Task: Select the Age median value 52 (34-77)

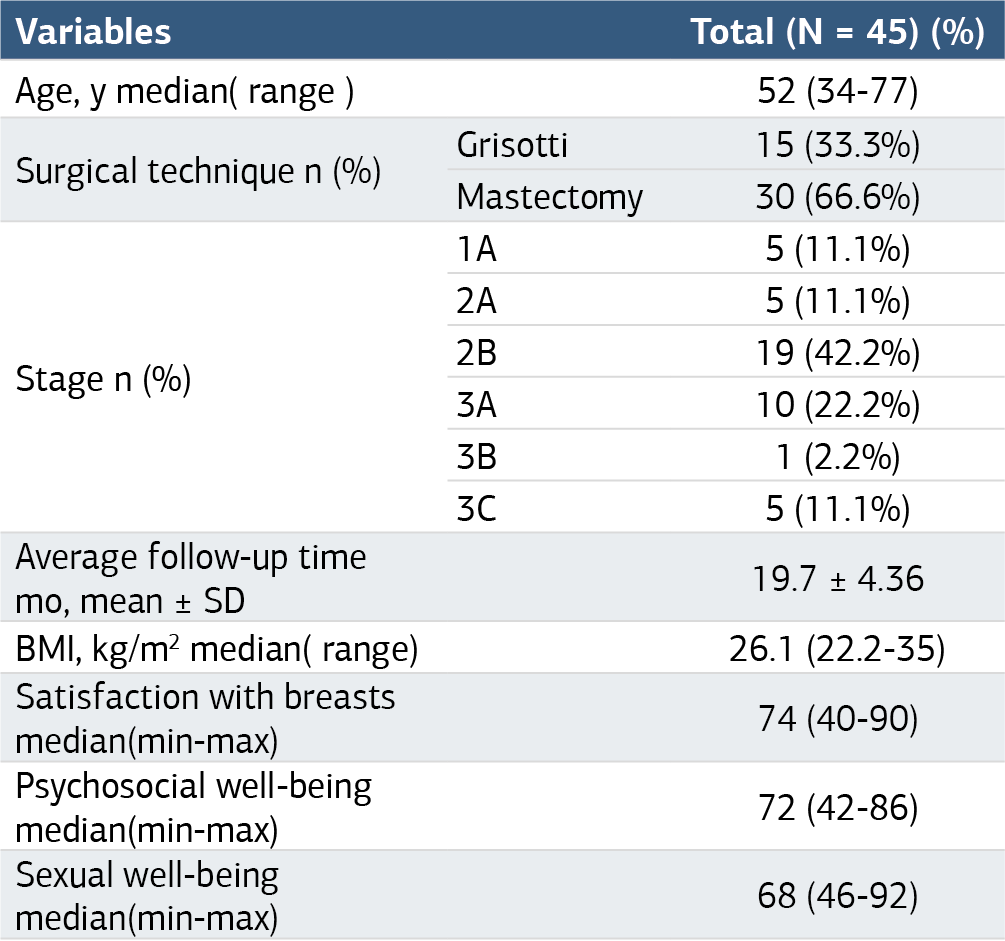Action: click(838, 90)
